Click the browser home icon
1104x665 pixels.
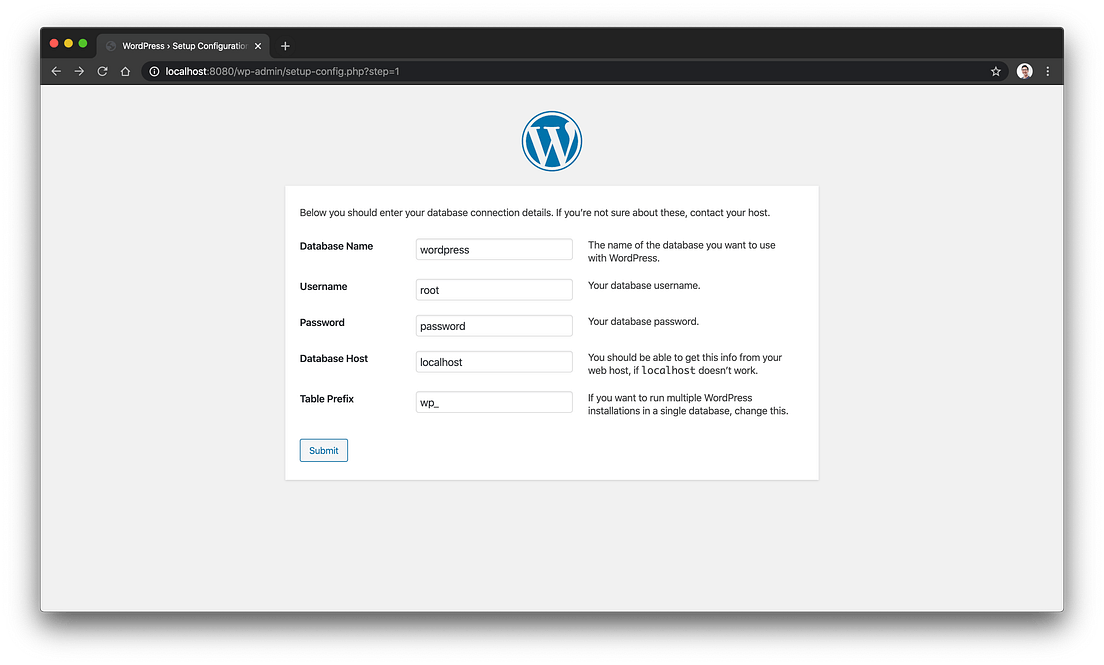[124, 71]
